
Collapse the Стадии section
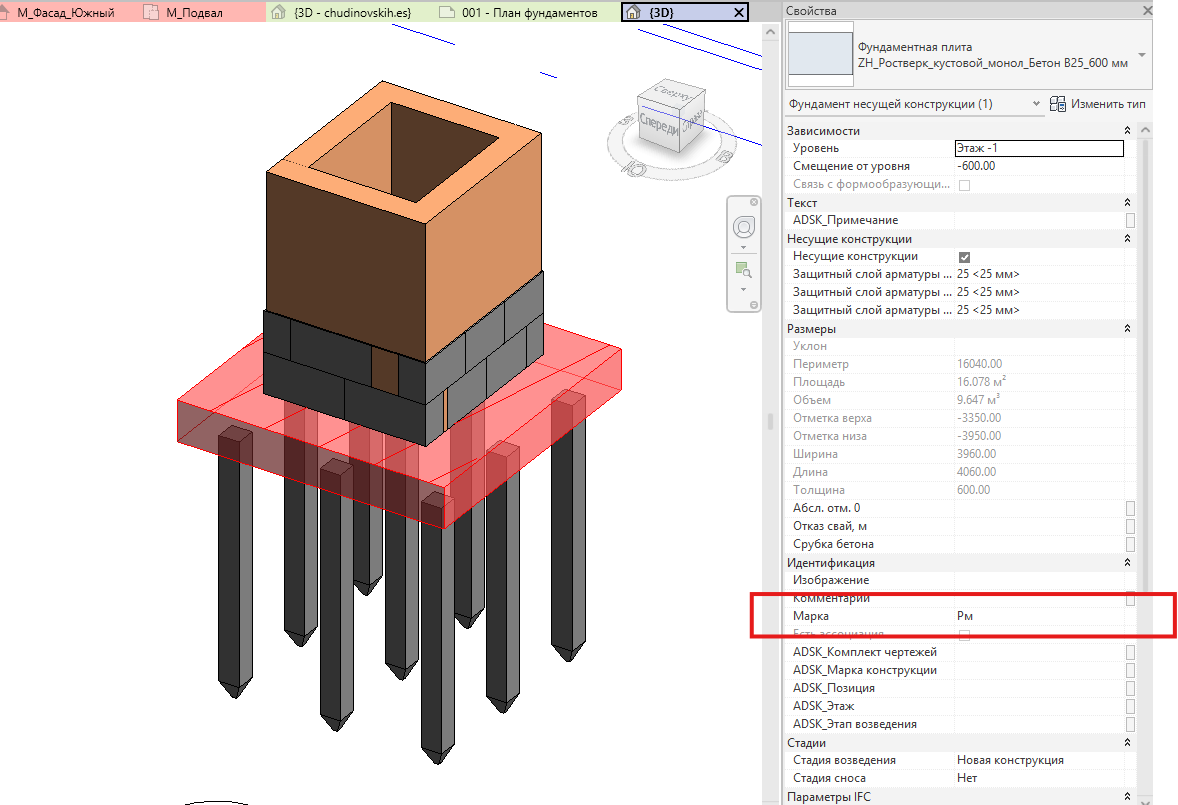[1127, 743]
